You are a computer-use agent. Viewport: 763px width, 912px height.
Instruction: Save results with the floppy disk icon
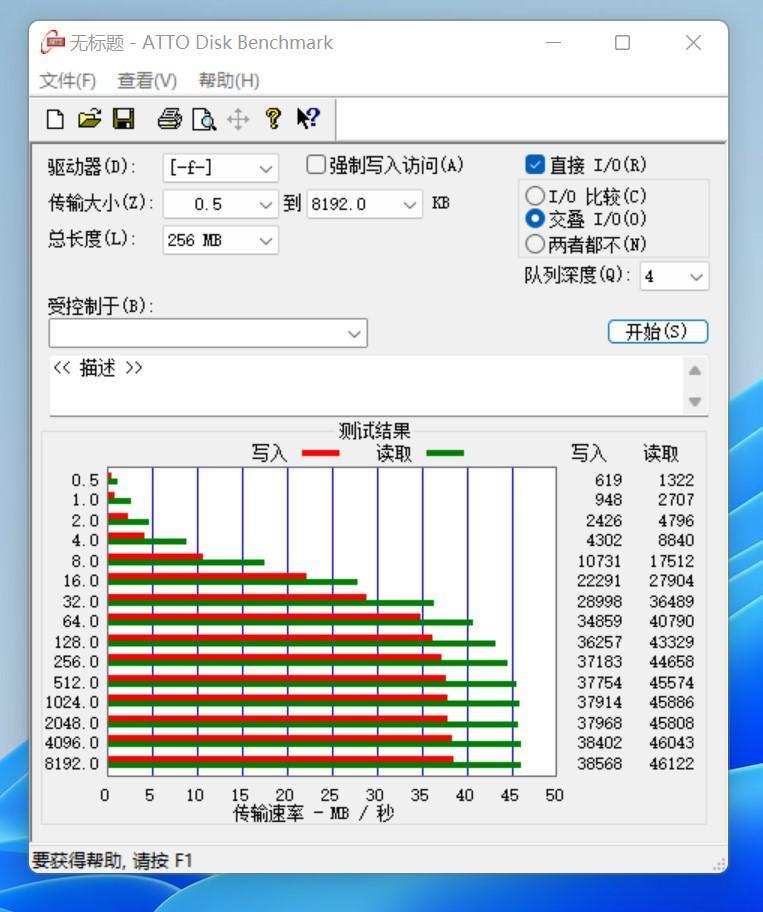(x=123, y=119)
